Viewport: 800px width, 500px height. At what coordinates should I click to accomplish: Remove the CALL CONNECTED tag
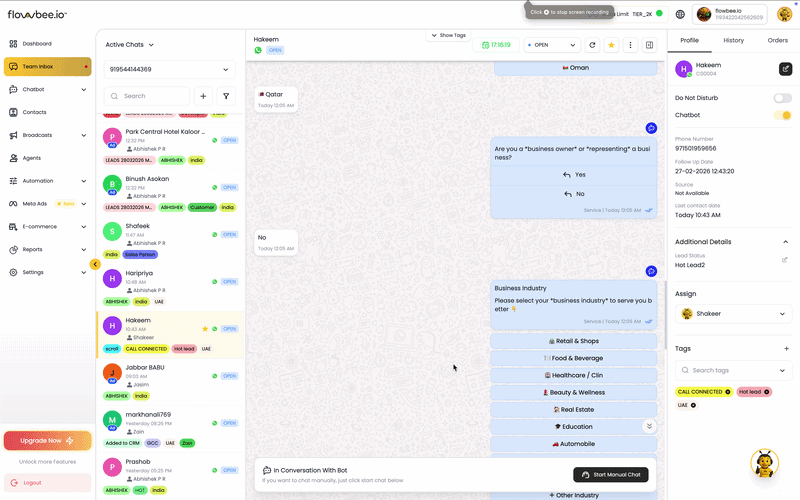point(728,392)
